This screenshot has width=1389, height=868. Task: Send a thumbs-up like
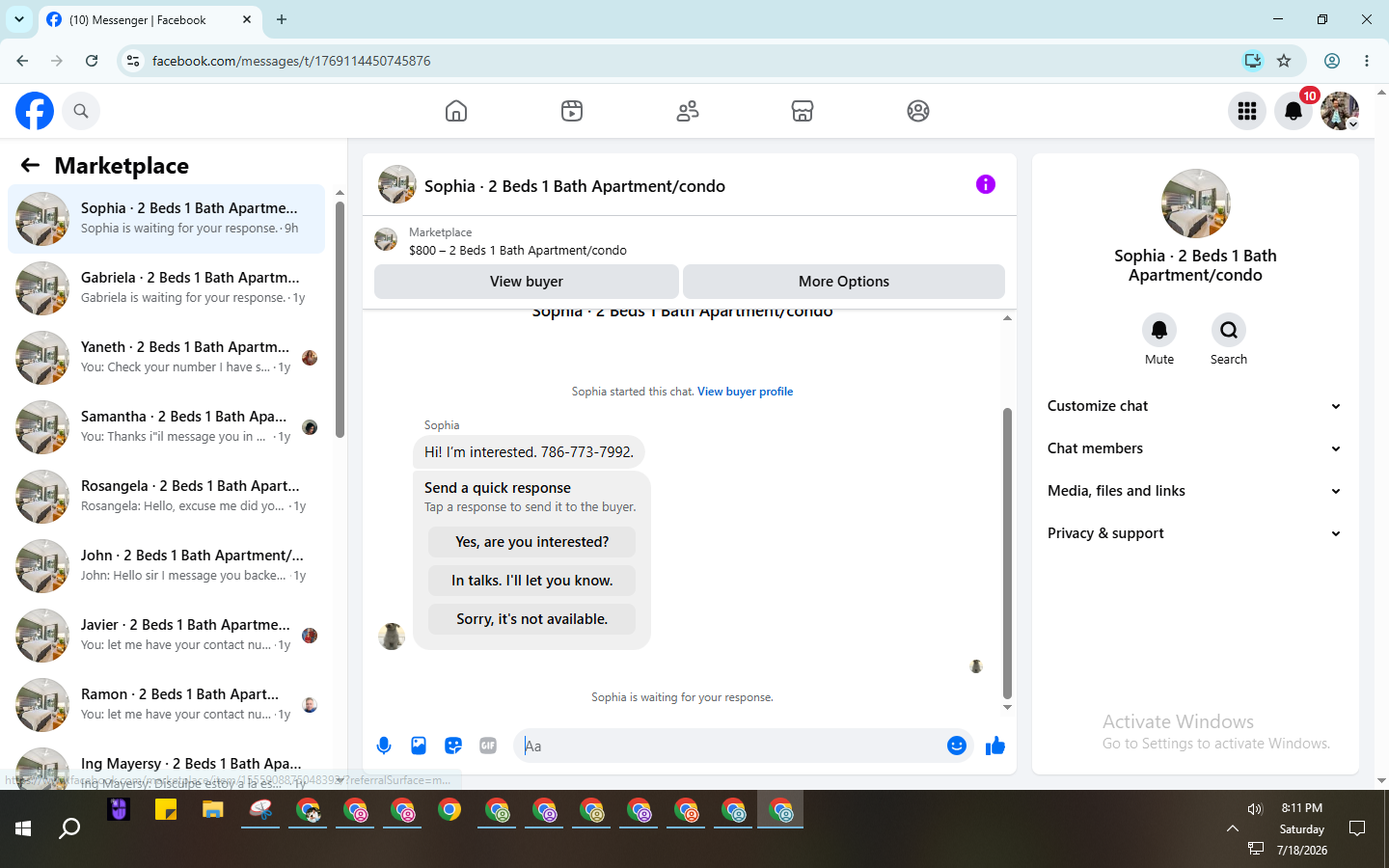pyautogui.click(x=995, y=746)
